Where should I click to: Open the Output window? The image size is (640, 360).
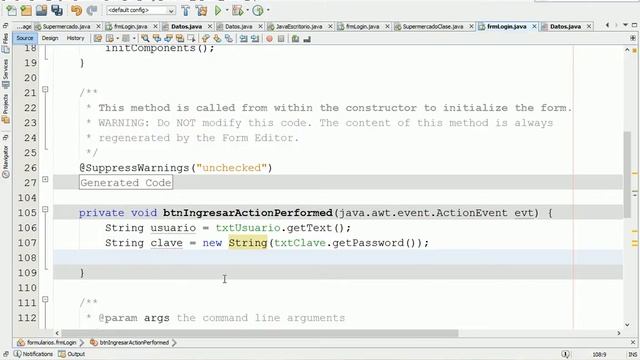tap(72, 354)
